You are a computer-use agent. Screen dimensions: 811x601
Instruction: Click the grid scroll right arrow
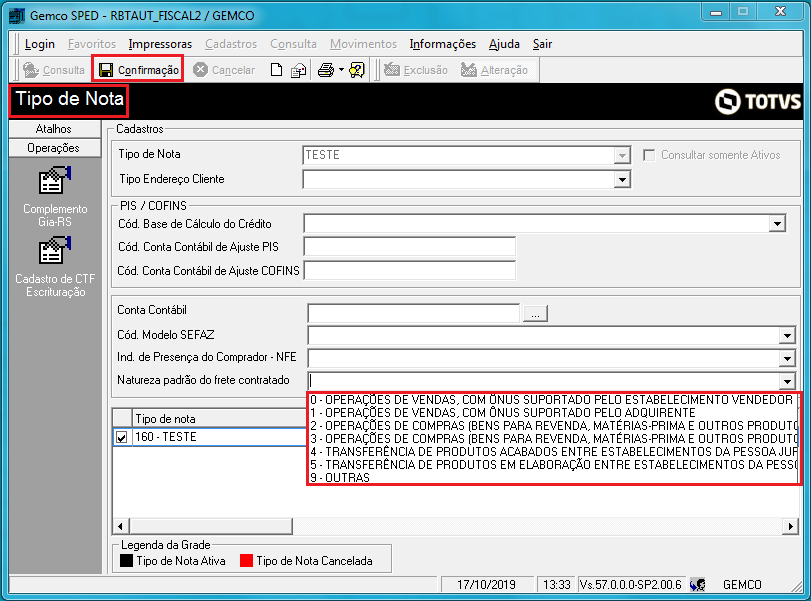790,527
